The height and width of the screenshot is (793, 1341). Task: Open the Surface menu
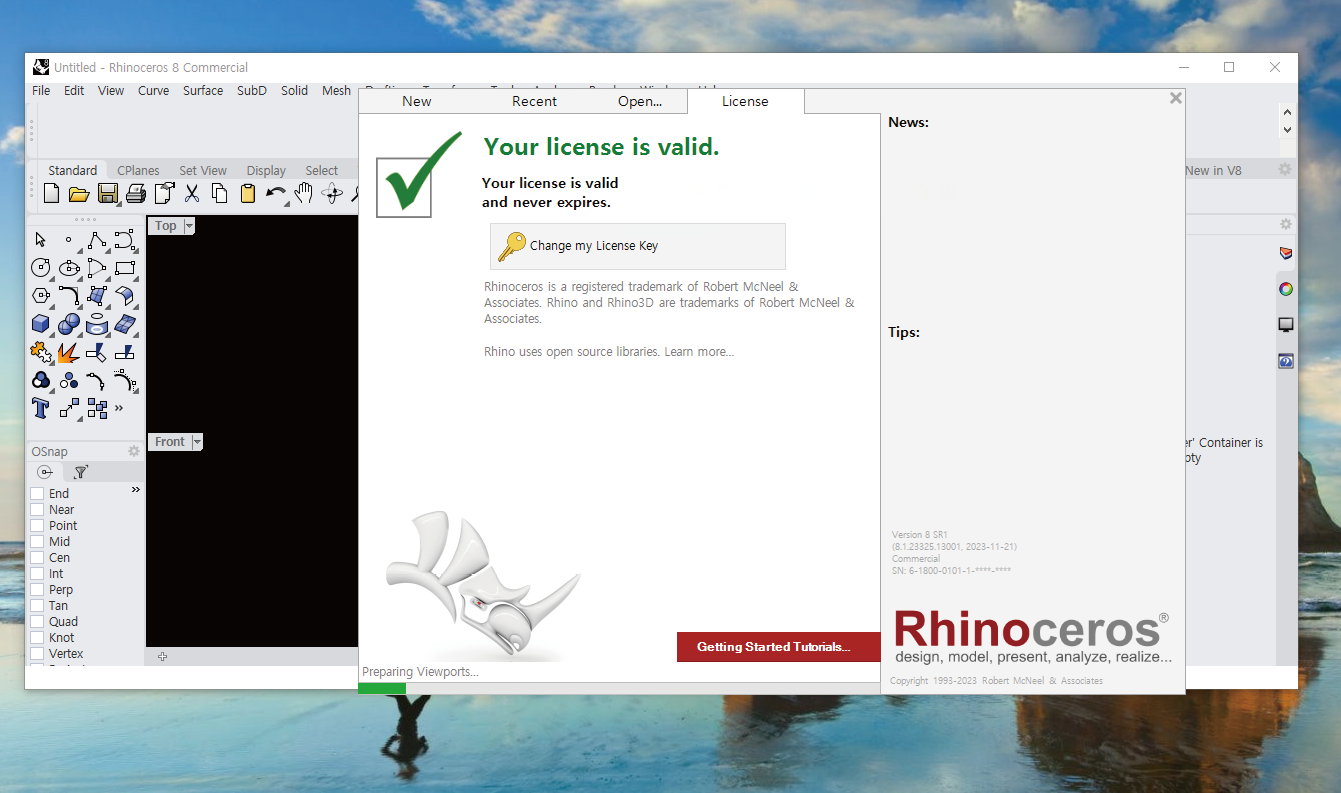203,90
